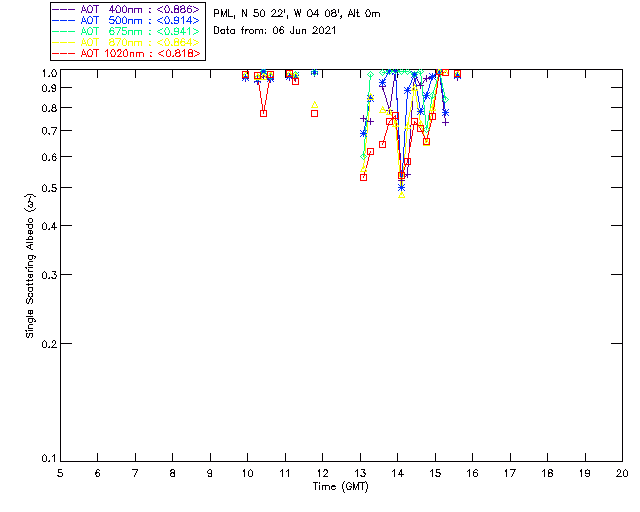
Task: Click the 'Time (GMT)' x-axis label
Action: [341, 487]
